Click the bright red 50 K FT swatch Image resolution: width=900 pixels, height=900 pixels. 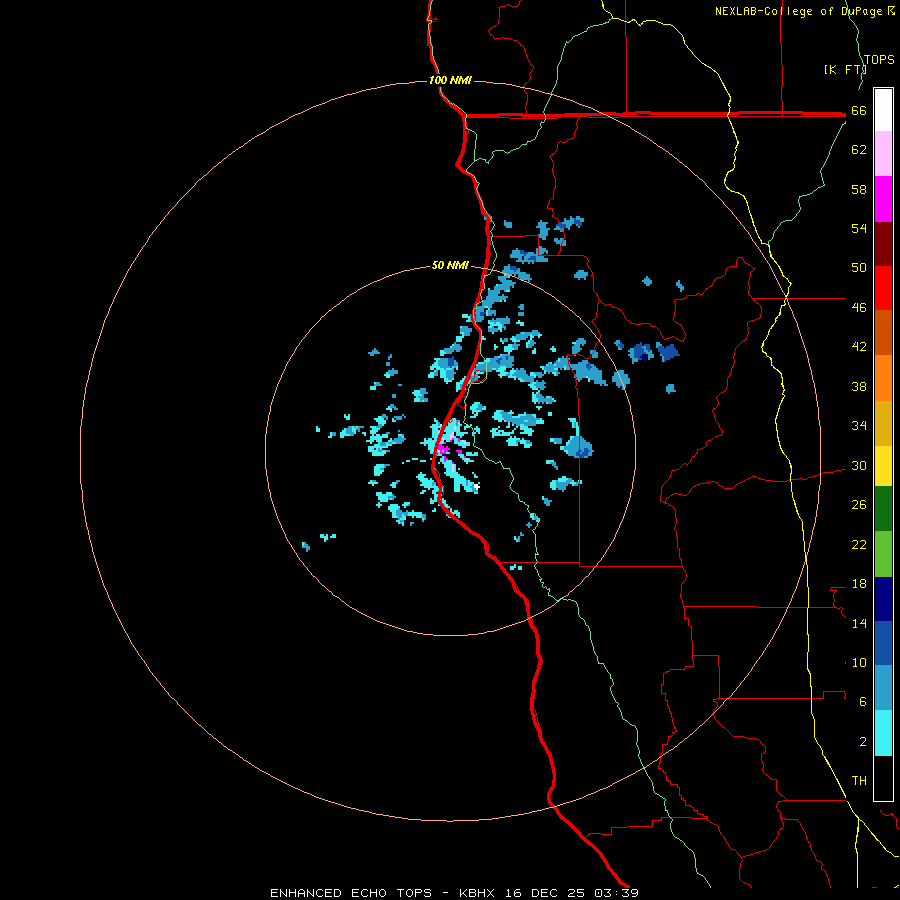point(883,288)
